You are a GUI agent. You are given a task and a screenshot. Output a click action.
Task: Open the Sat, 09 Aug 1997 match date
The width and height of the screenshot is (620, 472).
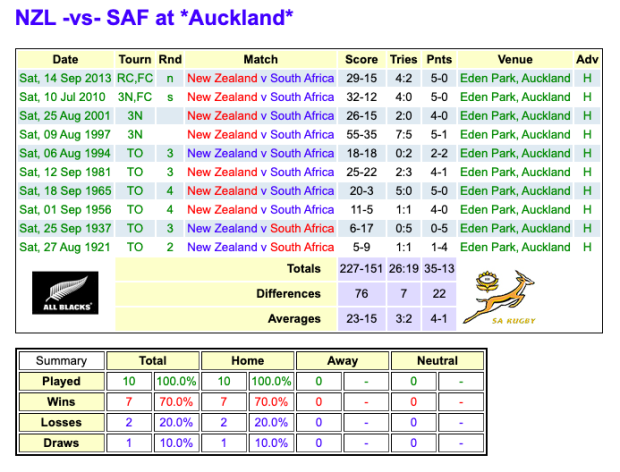coord(65,135)
